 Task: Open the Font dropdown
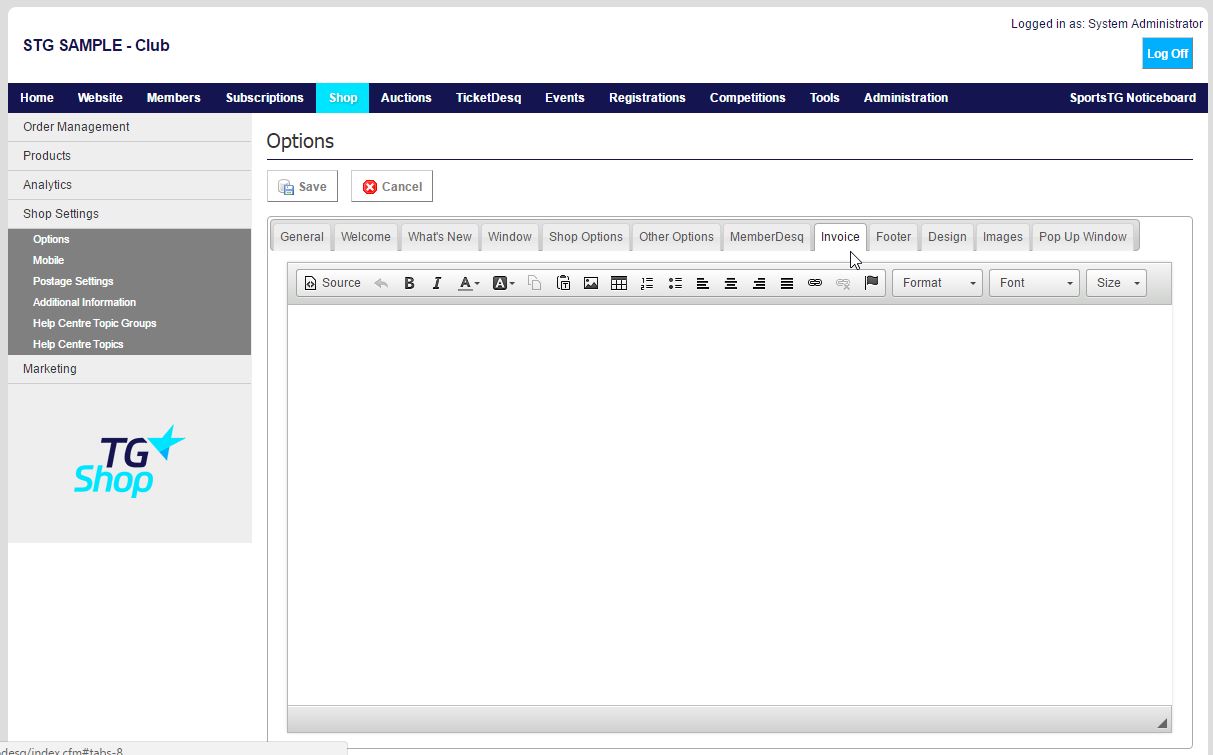coord(1034,283)
